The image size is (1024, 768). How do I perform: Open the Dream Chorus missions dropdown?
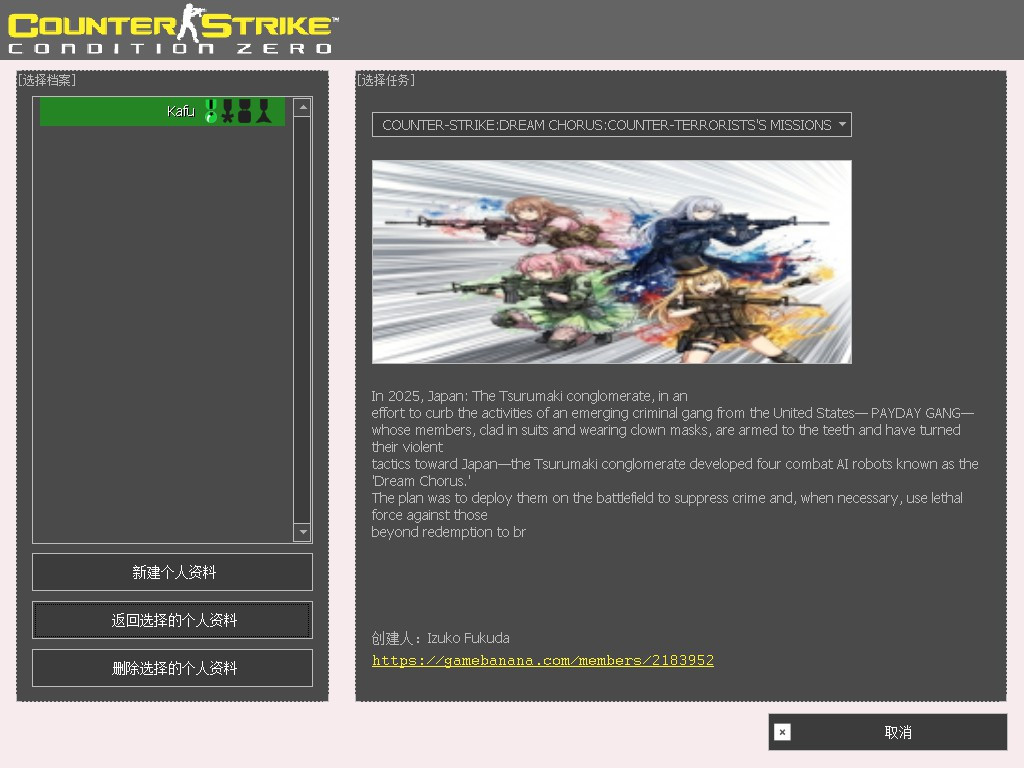[x=611, y=125]
